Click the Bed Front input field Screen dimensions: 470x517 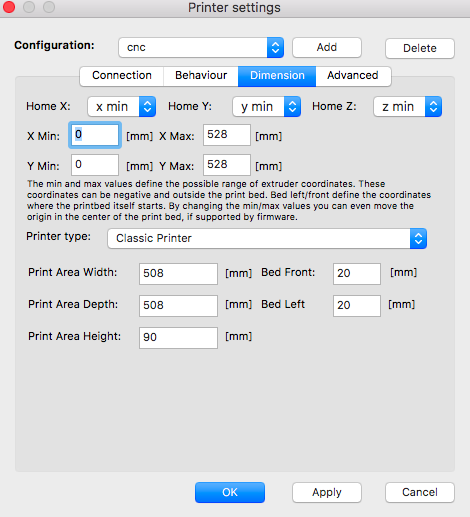[x=357, y=274]
